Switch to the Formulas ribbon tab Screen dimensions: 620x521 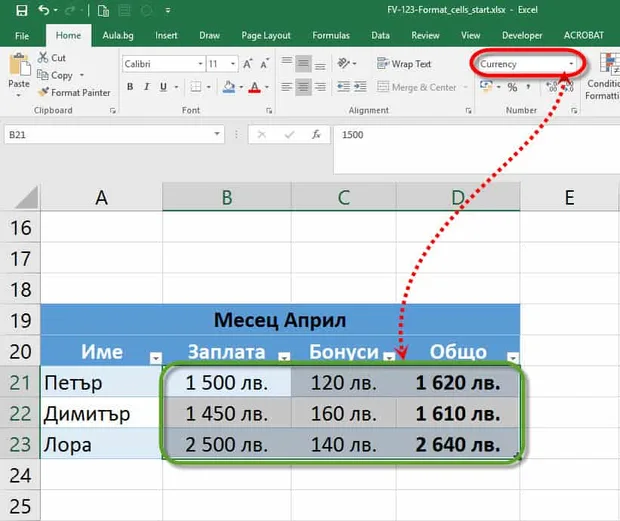tap(331, 36)
